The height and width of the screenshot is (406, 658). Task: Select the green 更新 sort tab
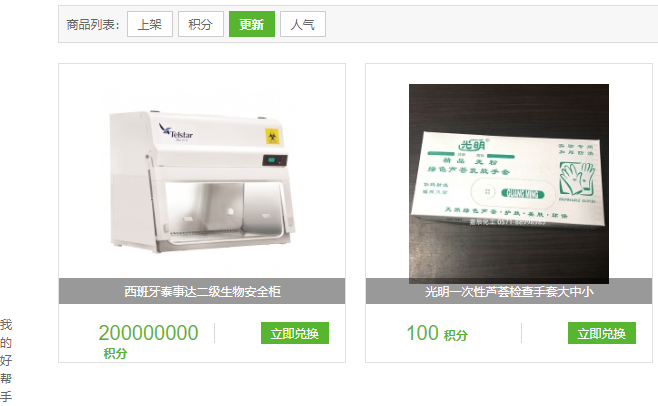[x=252, y=24]
